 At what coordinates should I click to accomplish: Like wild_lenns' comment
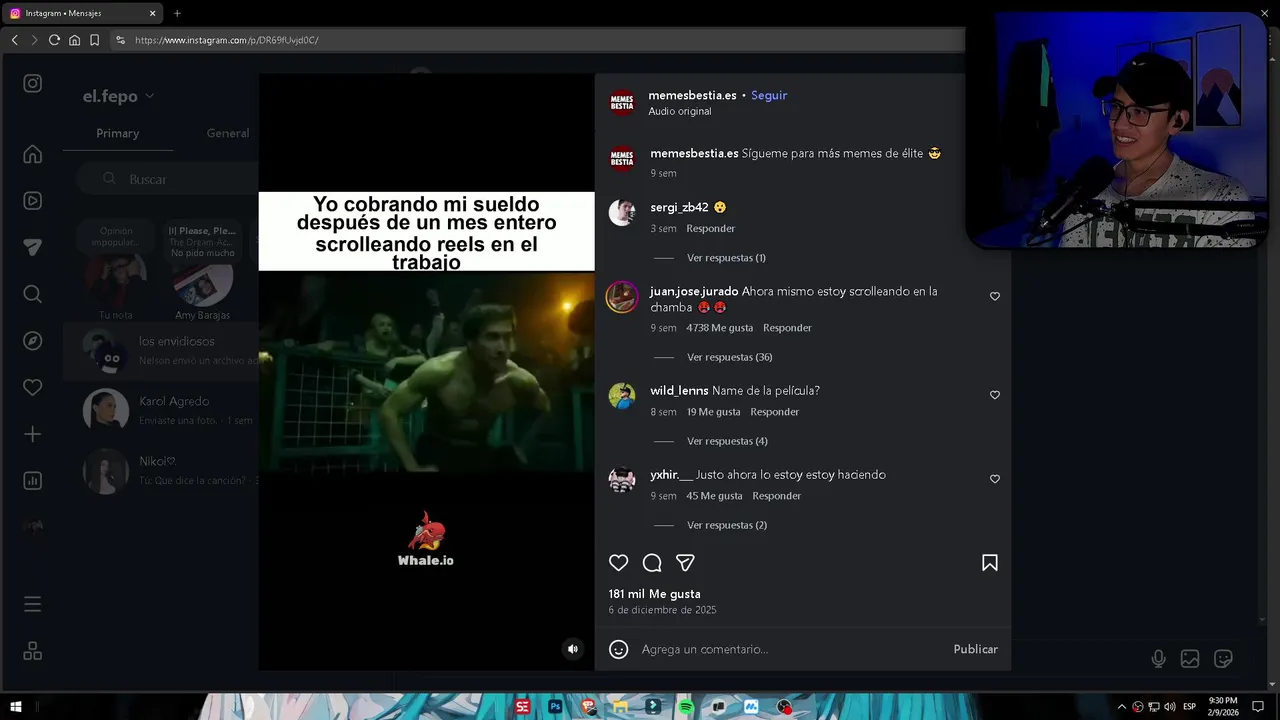[x=995, y=395]
